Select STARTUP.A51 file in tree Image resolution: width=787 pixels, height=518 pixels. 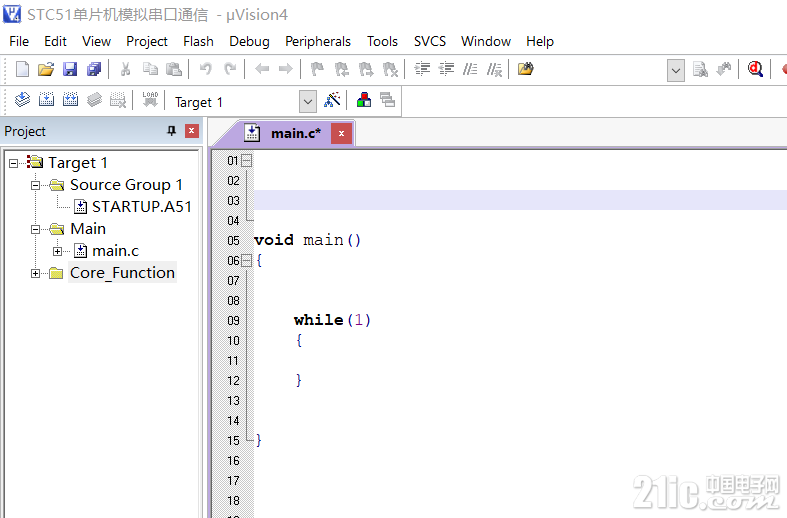(x=142, y=207)
